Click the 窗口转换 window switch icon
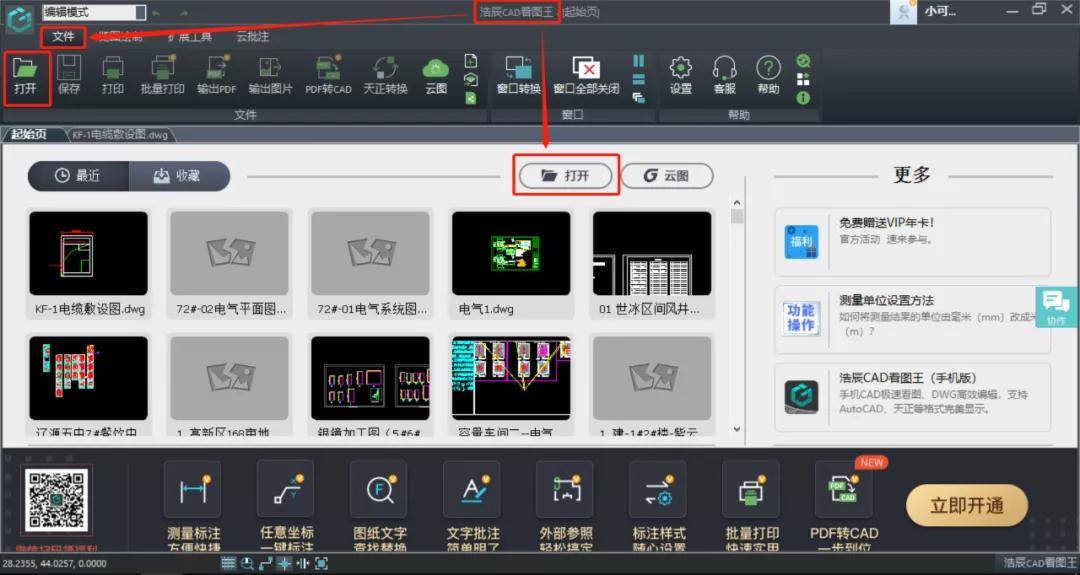Image resolution: width=1080 pixels, height=575 pixels. (519, 75)
